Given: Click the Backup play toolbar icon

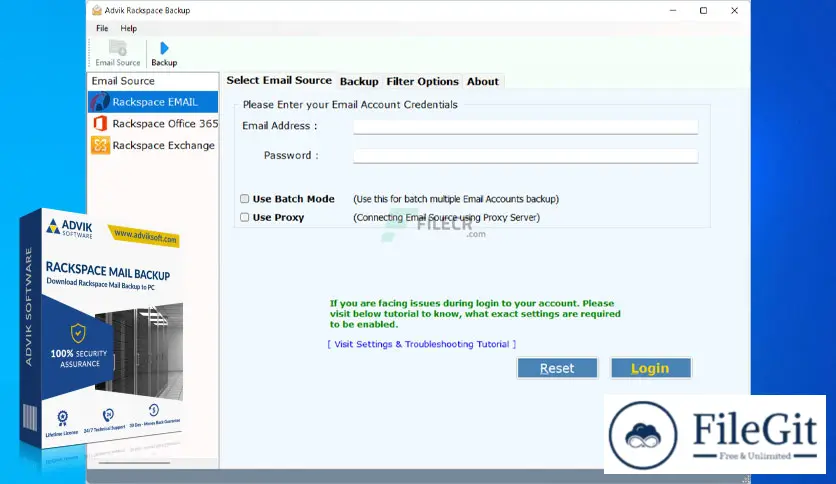Looking at the screenshot, I should pos(164,54).
